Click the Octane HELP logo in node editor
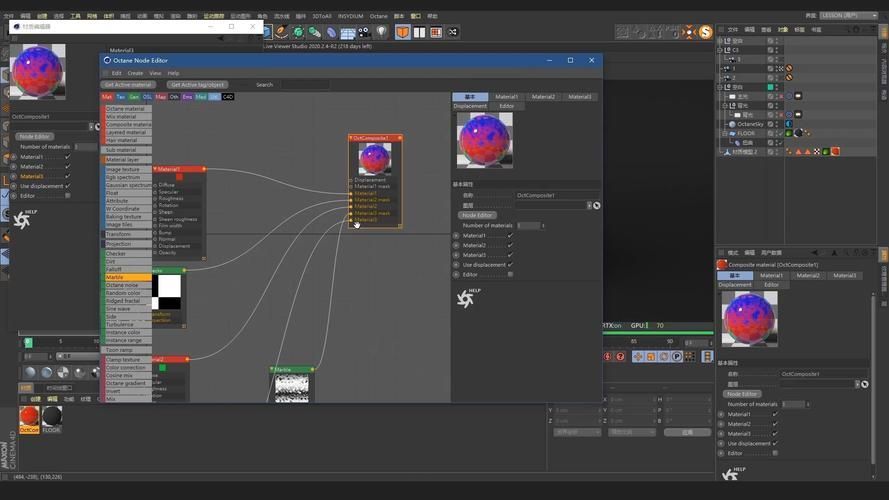Viewport: 889px width, 500px height. point(468,298)
